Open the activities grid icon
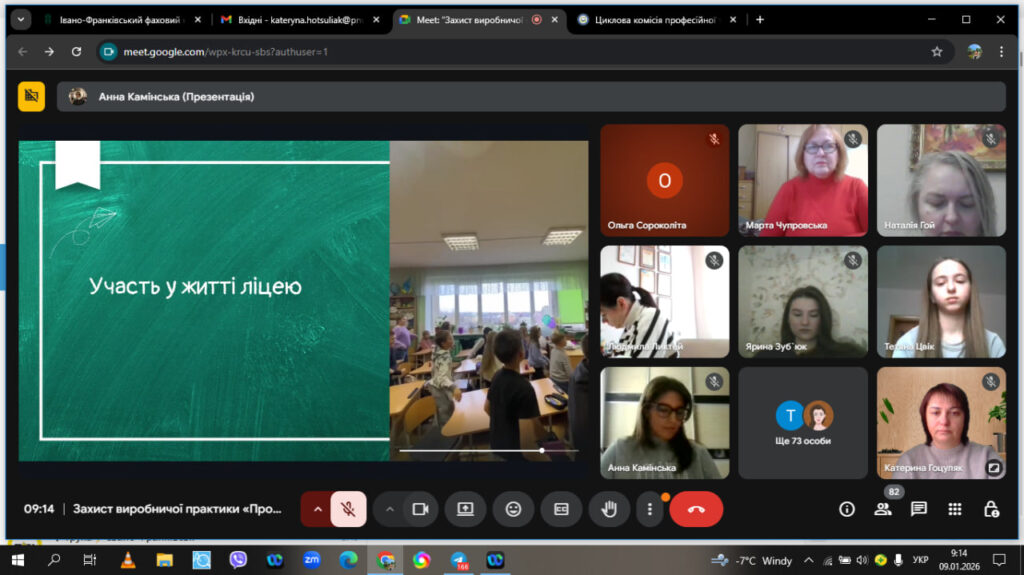This screenshot has height=575, width=1024. point(955,509)
